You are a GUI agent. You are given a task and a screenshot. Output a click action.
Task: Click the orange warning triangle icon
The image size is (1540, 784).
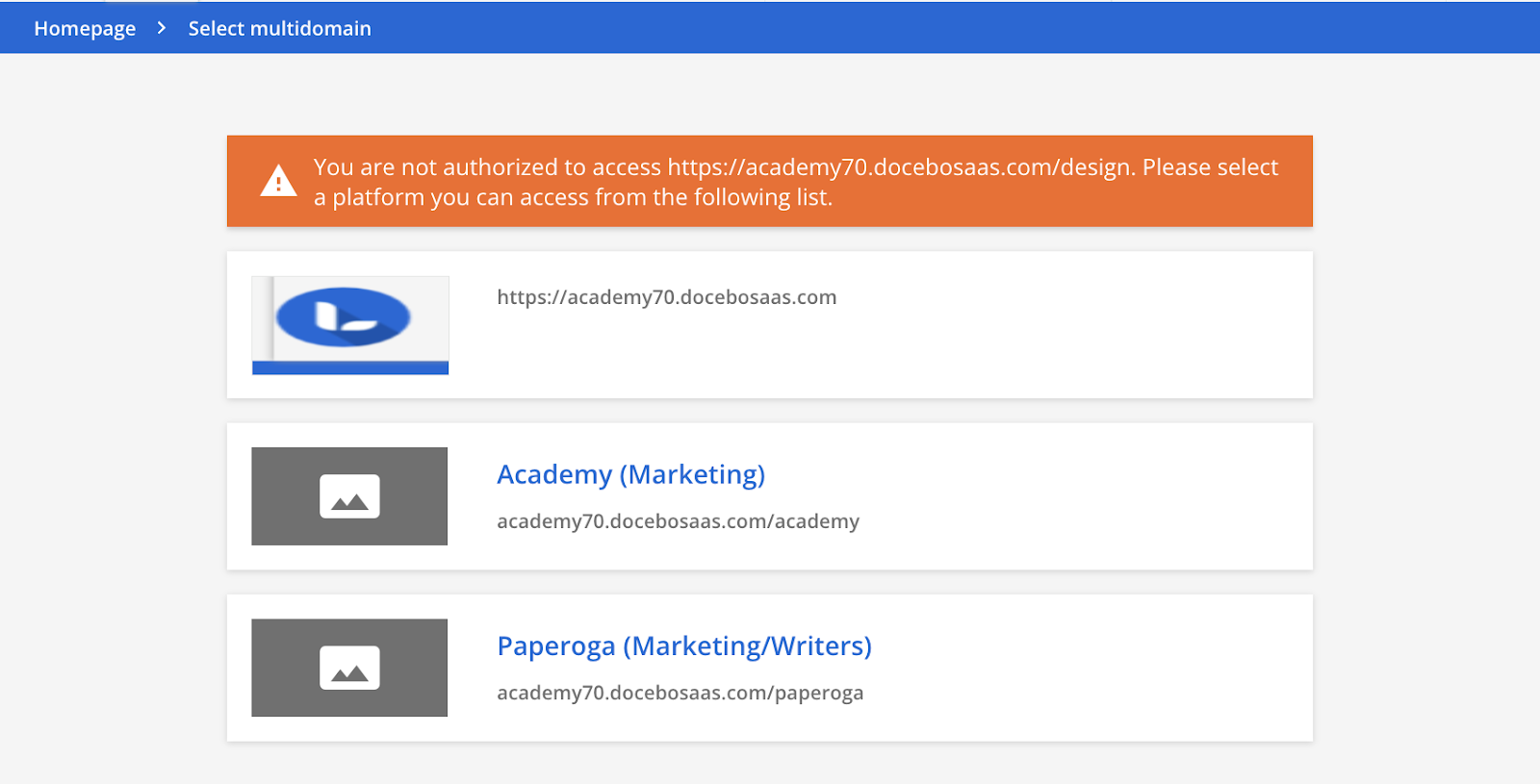point(278,181)
